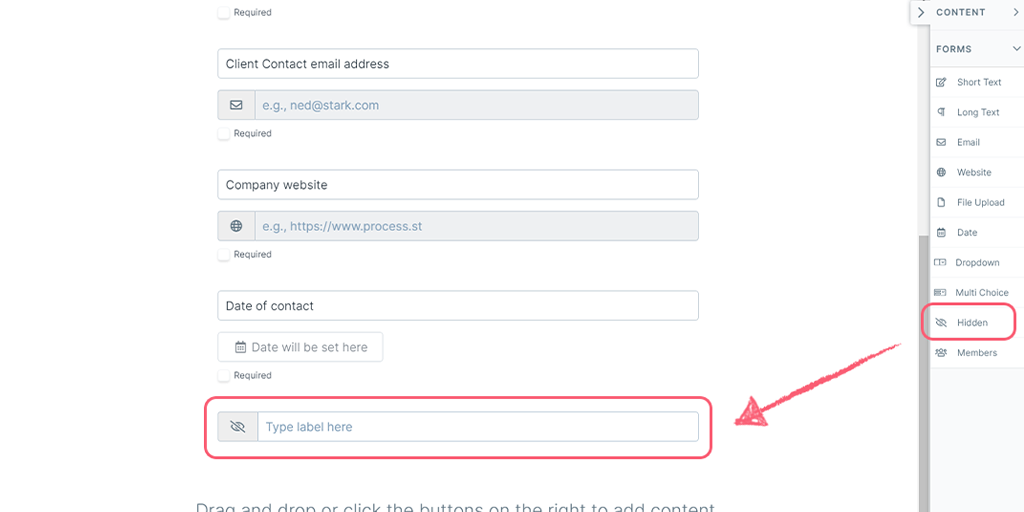
Task: Tick Required under Client Contact email address
Action: tap(224, 133)
